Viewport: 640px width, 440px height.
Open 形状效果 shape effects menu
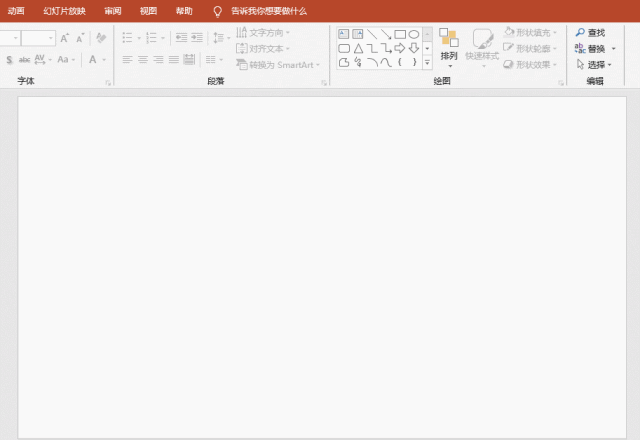[531, 64]
